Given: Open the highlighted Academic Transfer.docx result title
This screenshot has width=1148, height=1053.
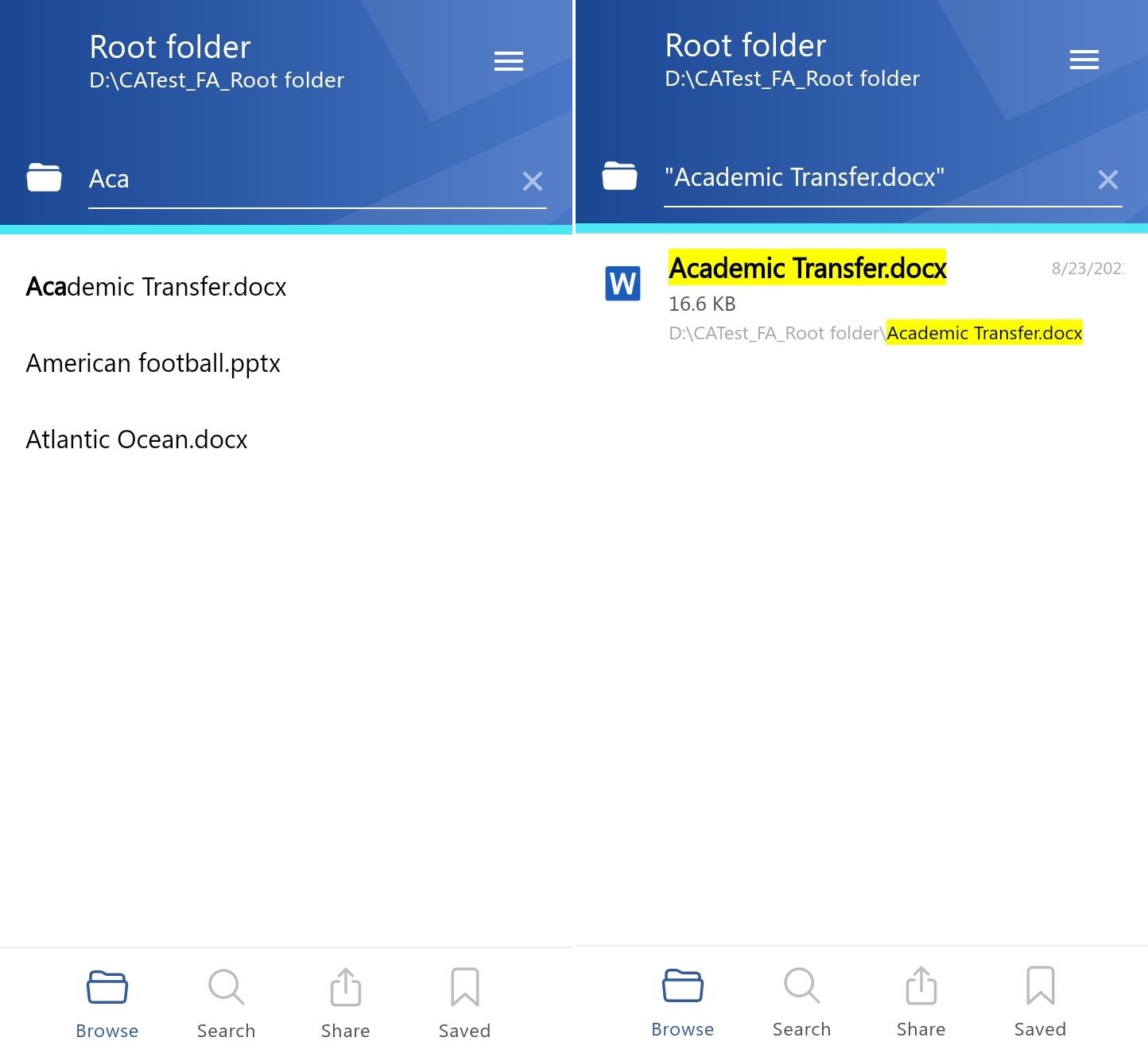Looking at the screenshot, I should click(x=807, y=269).
